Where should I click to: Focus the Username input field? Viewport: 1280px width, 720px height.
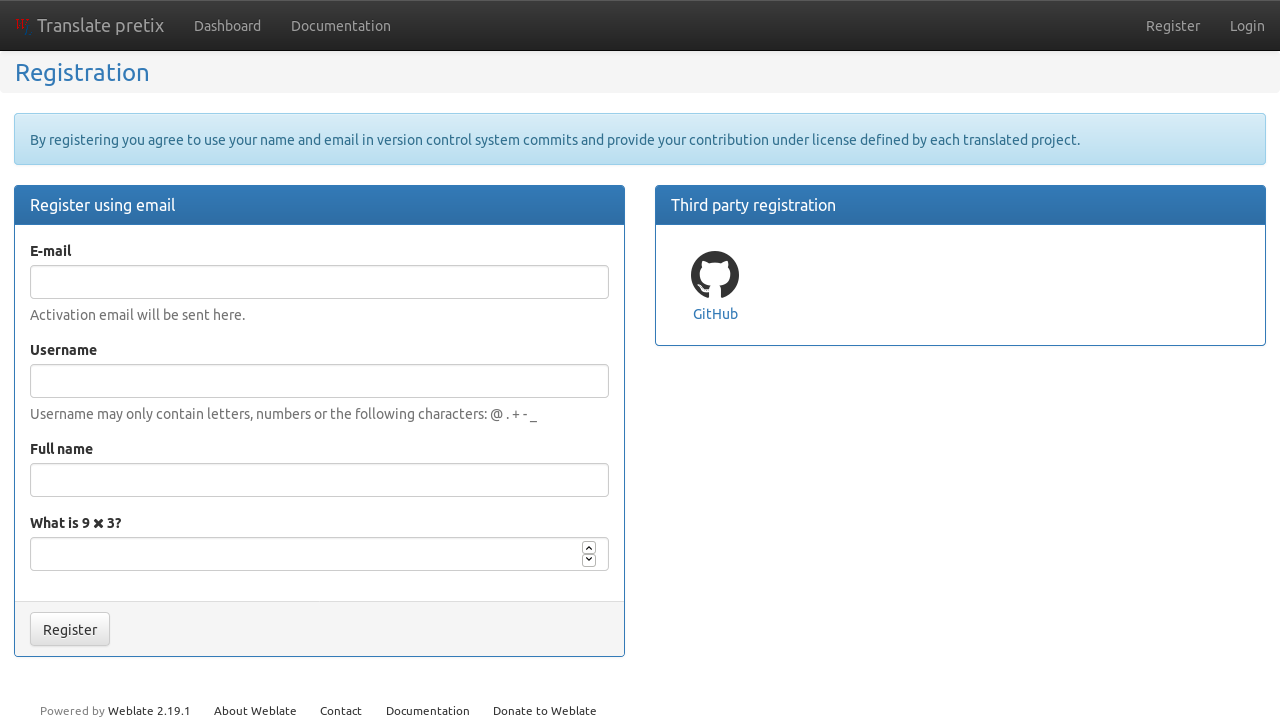[x=319, y=381]
